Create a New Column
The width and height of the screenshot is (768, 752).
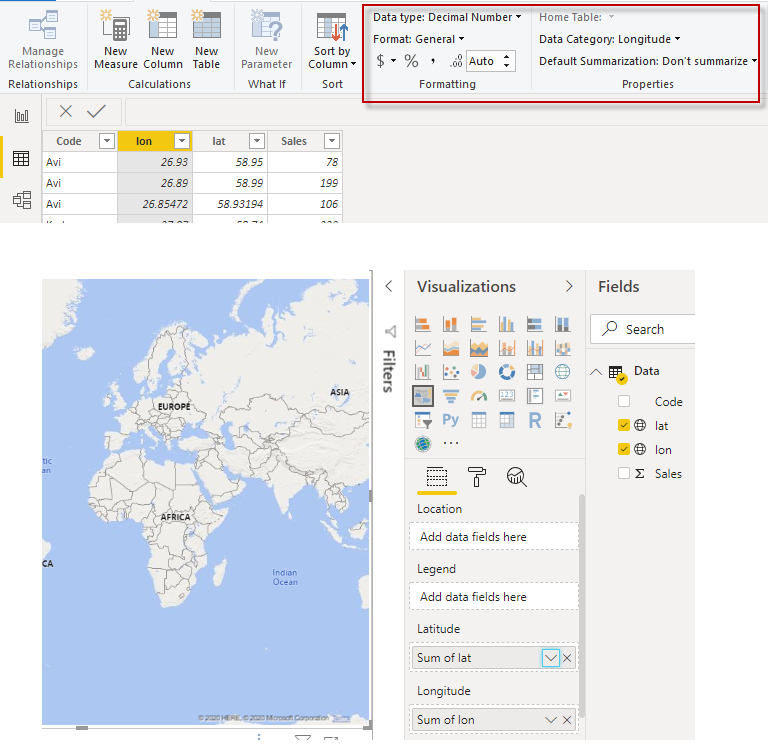(x=163, y=41)
